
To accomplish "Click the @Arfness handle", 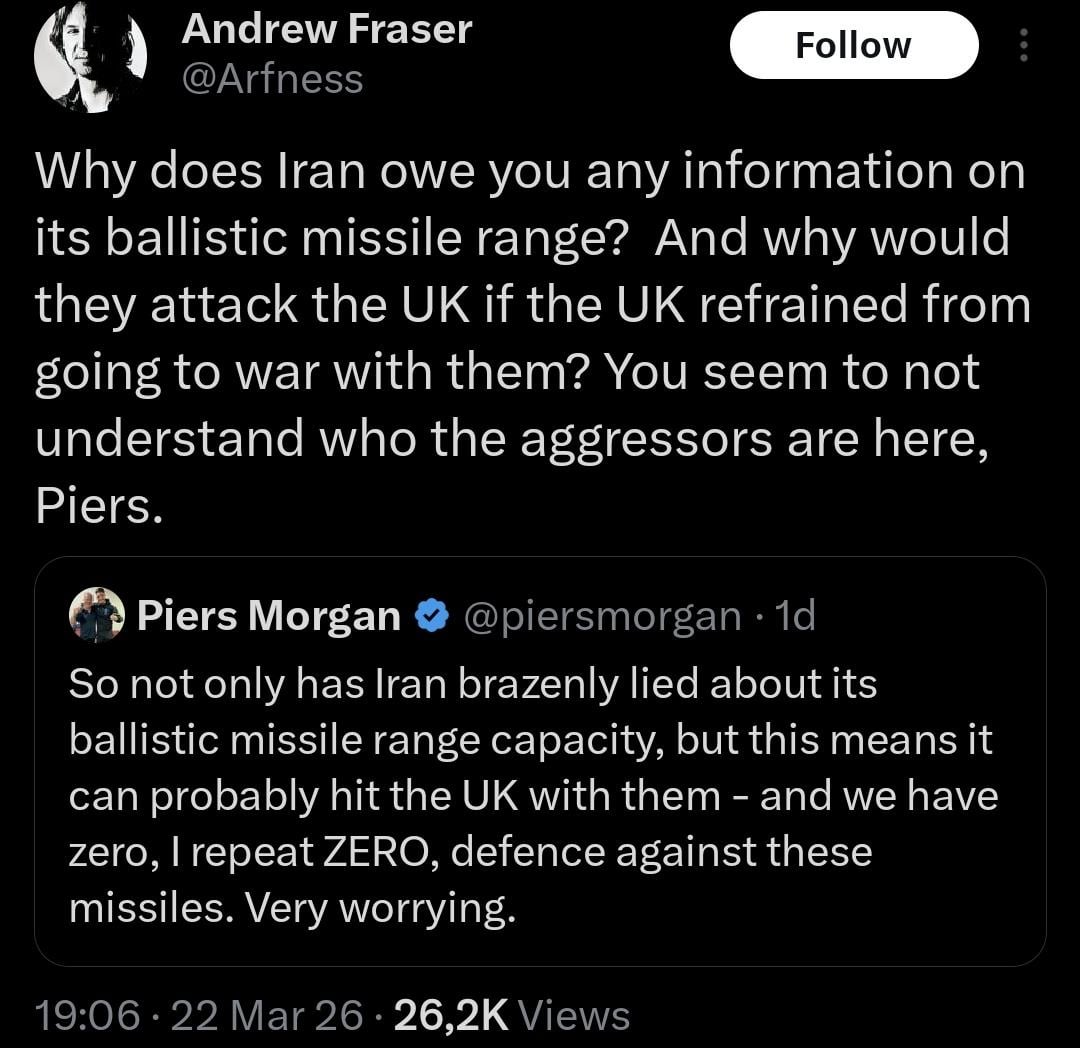I will click(x=272, y=78).
